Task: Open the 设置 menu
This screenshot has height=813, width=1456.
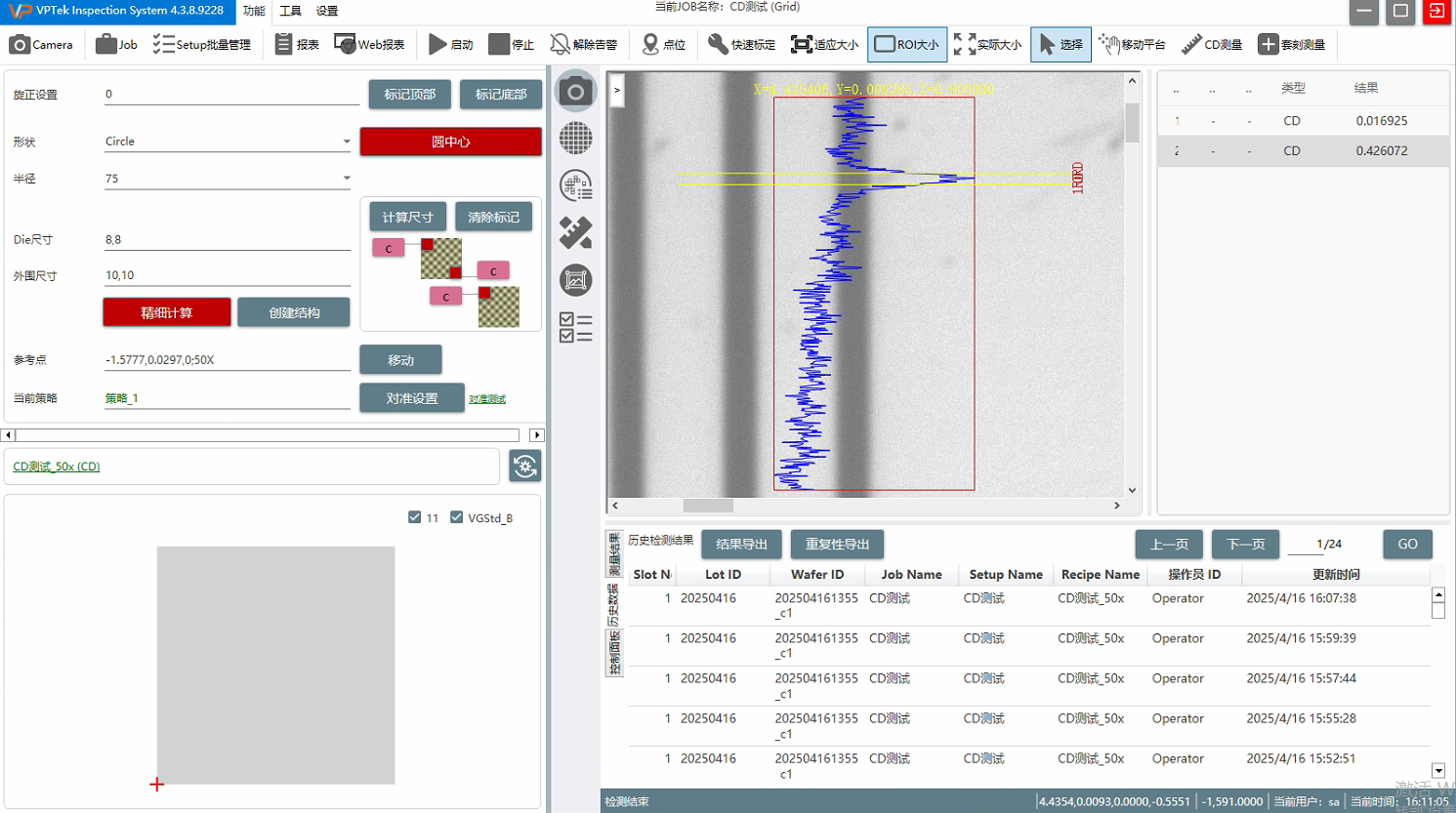Action: click(327, 11)
